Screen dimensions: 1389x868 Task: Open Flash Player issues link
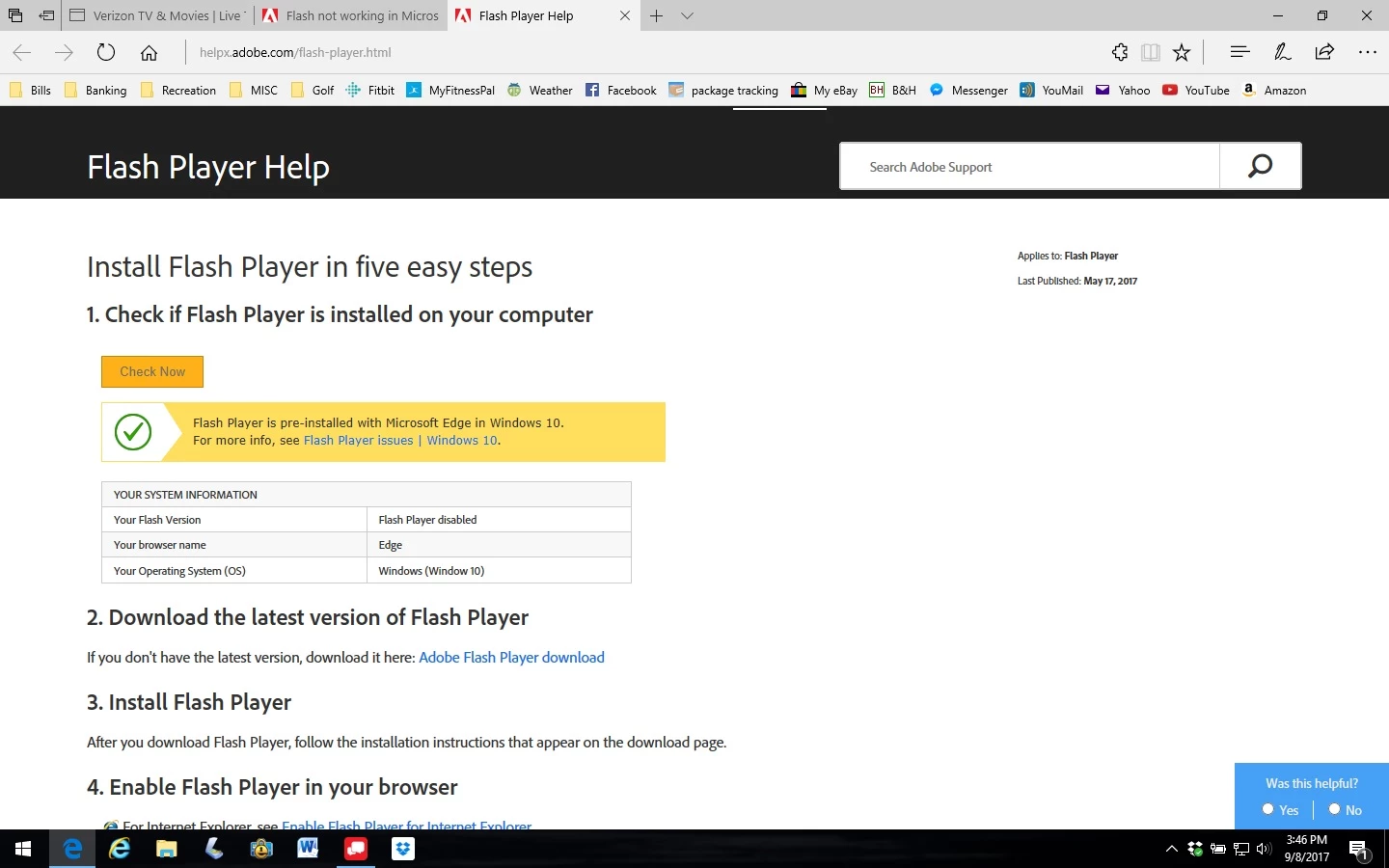(358, 441)
